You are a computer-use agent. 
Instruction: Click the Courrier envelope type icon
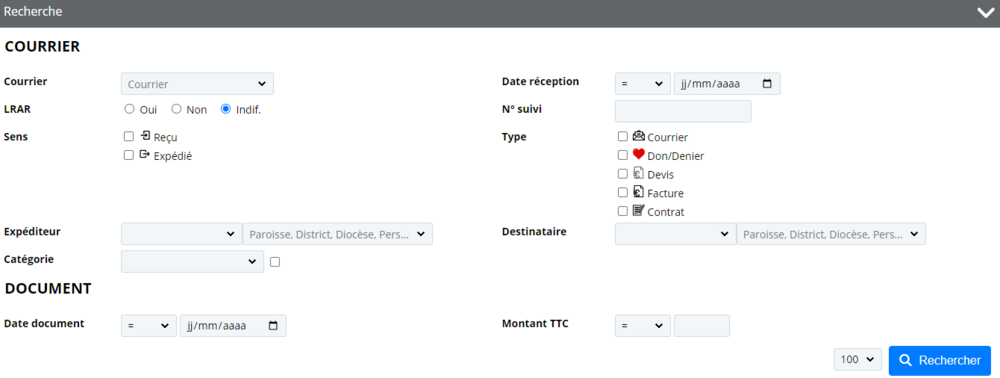point(638,136)
